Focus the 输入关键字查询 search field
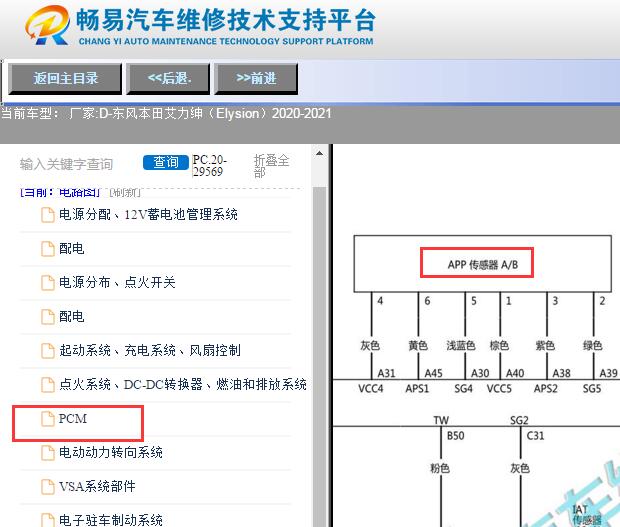Image resolution: width=620 pixels, height=527 pixels. (x=66, y=164)
